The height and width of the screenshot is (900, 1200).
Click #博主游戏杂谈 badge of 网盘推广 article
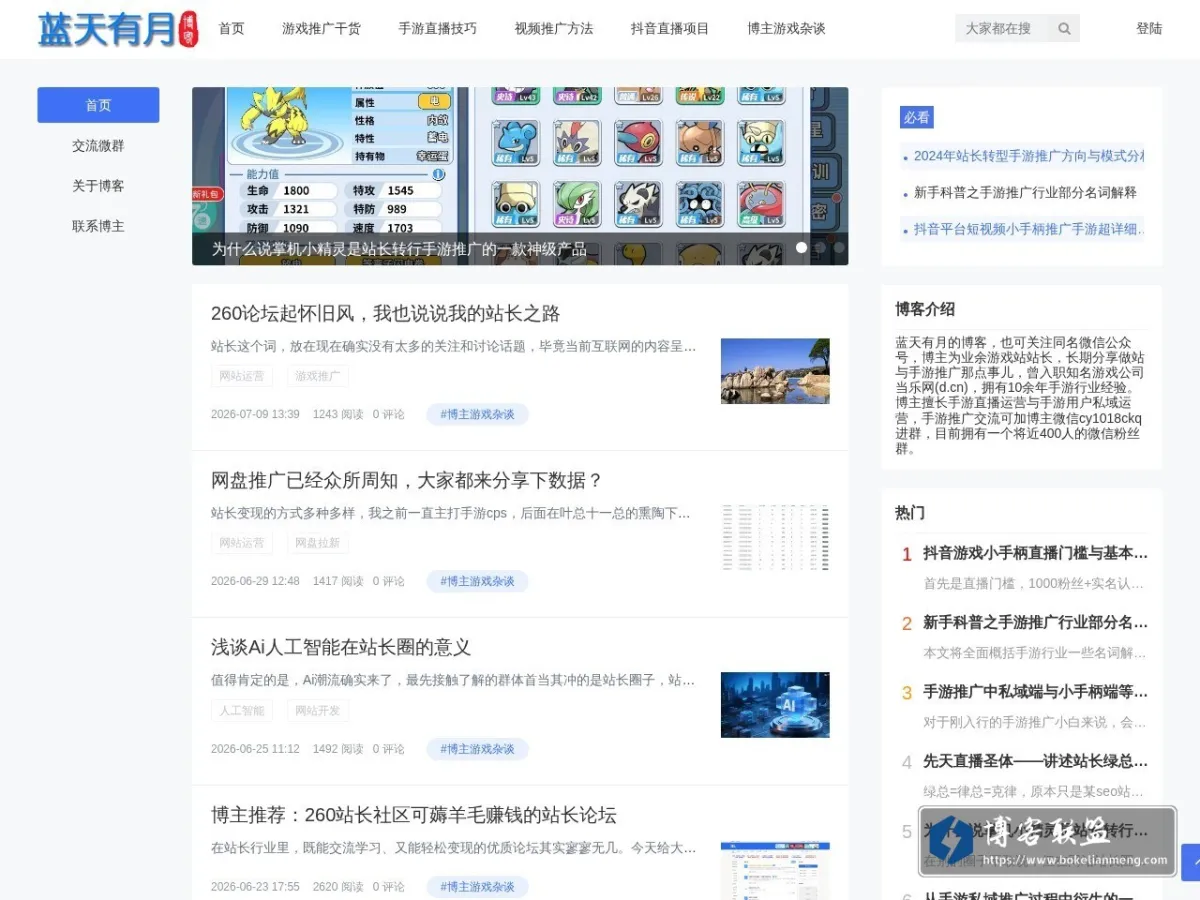click(477, 581)
